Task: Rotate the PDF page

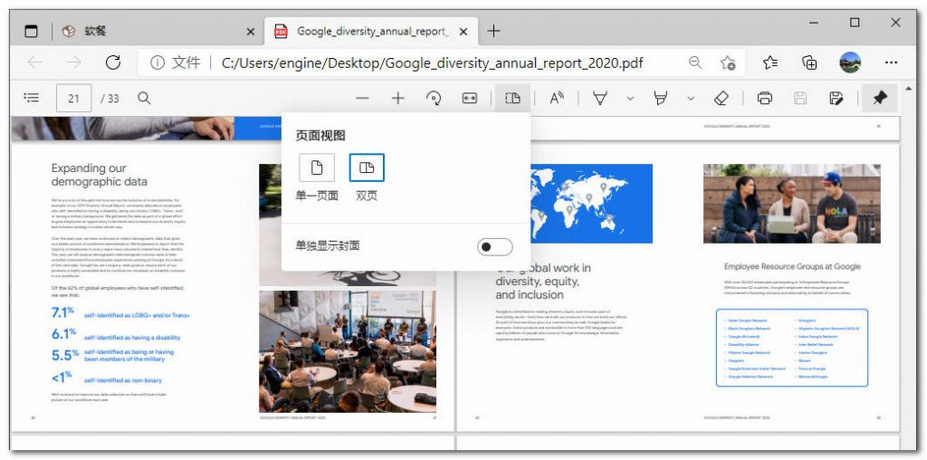Action: (x=434, y=98)
